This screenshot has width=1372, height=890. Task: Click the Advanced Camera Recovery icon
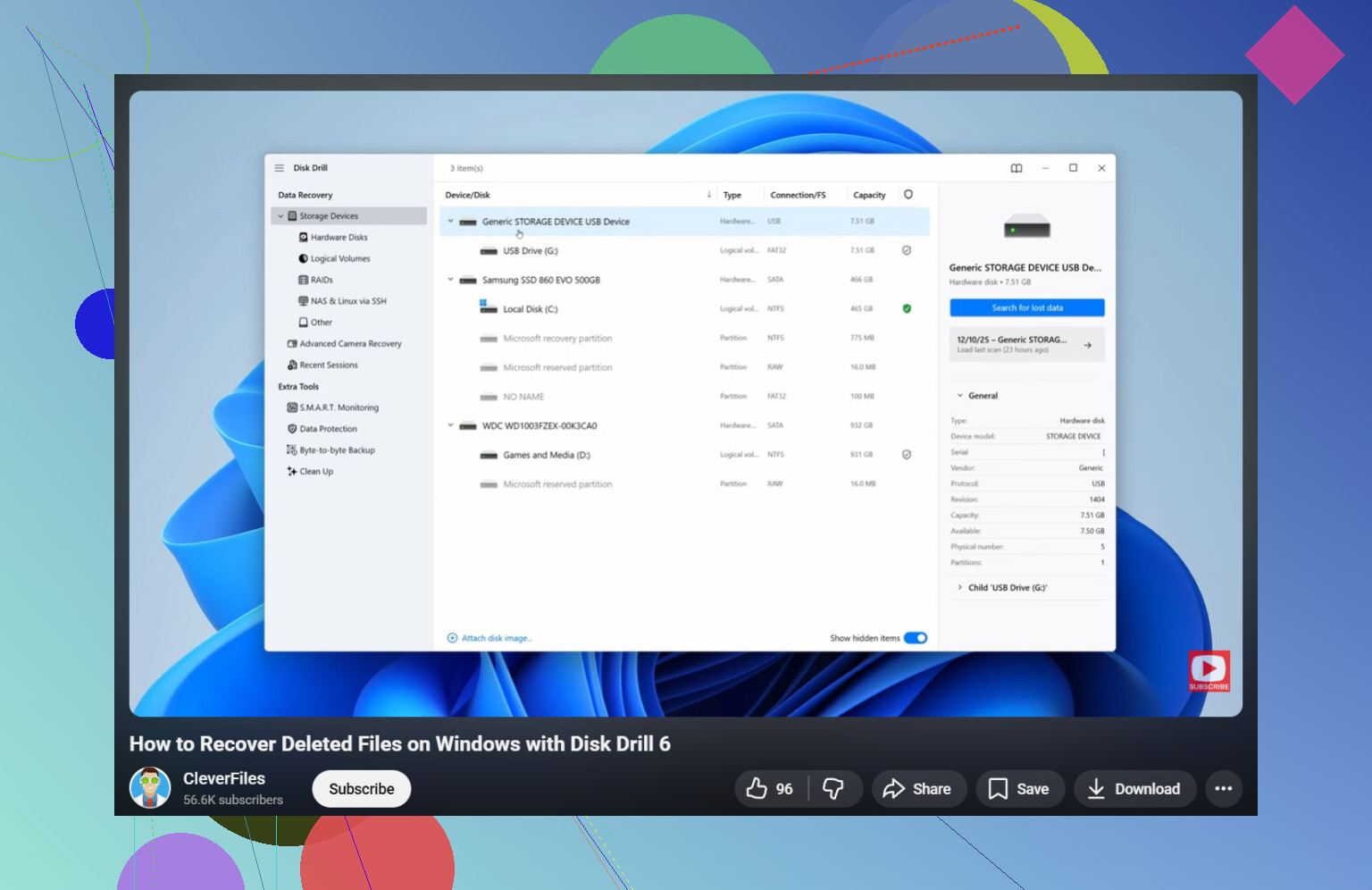pos(292,344)
